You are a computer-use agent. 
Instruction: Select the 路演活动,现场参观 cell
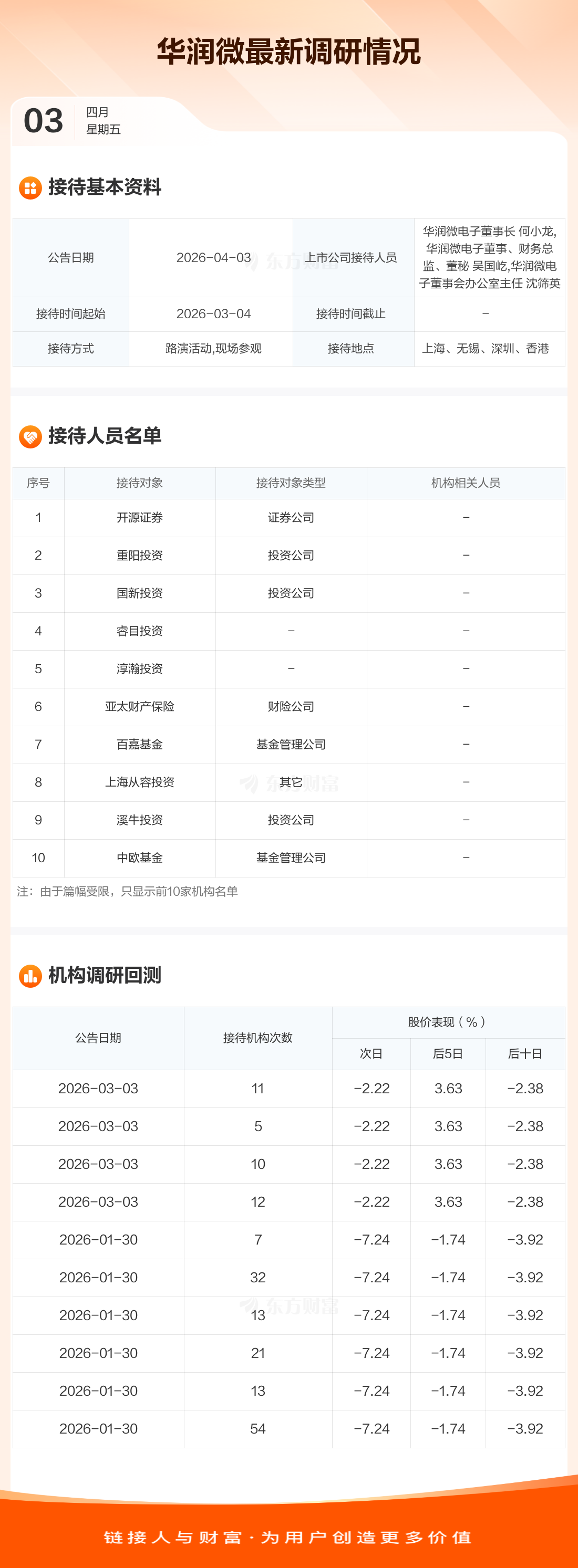[x=213, y=349]
